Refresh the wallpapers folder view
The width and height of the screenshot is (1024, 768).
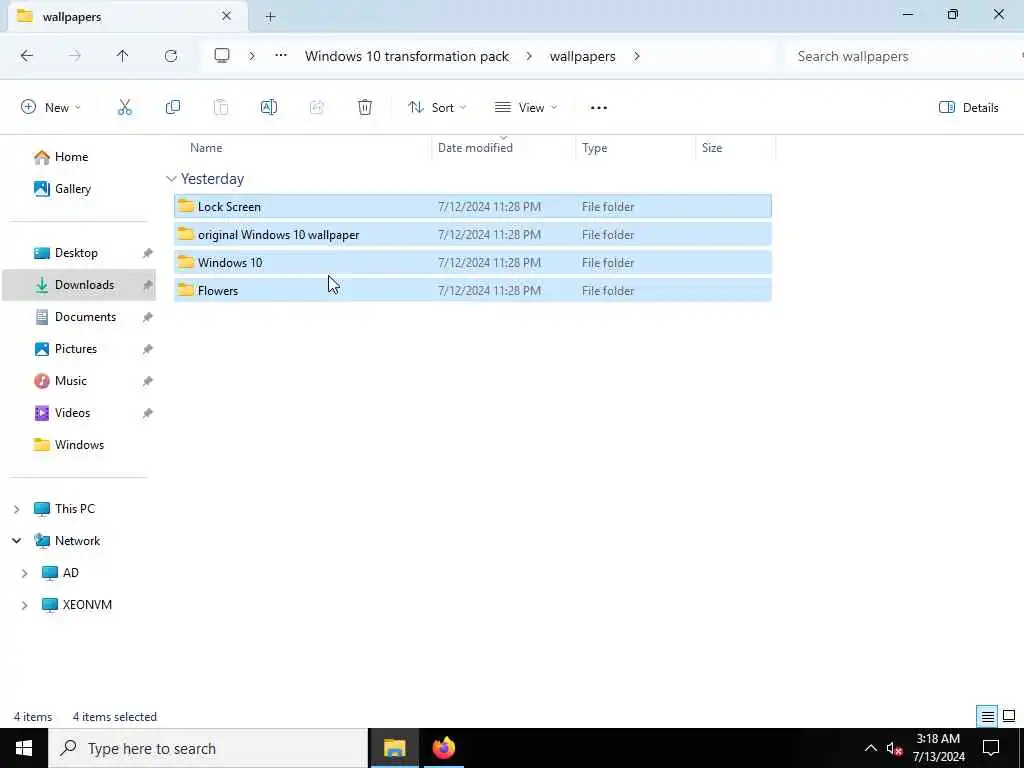coord(171,56)
